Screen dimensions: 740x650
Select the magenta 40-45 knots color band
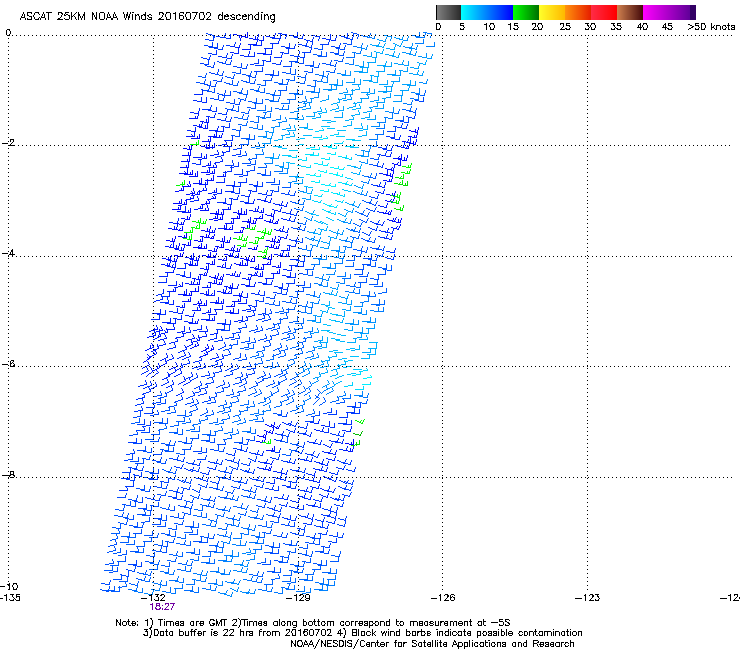point(656,12)
